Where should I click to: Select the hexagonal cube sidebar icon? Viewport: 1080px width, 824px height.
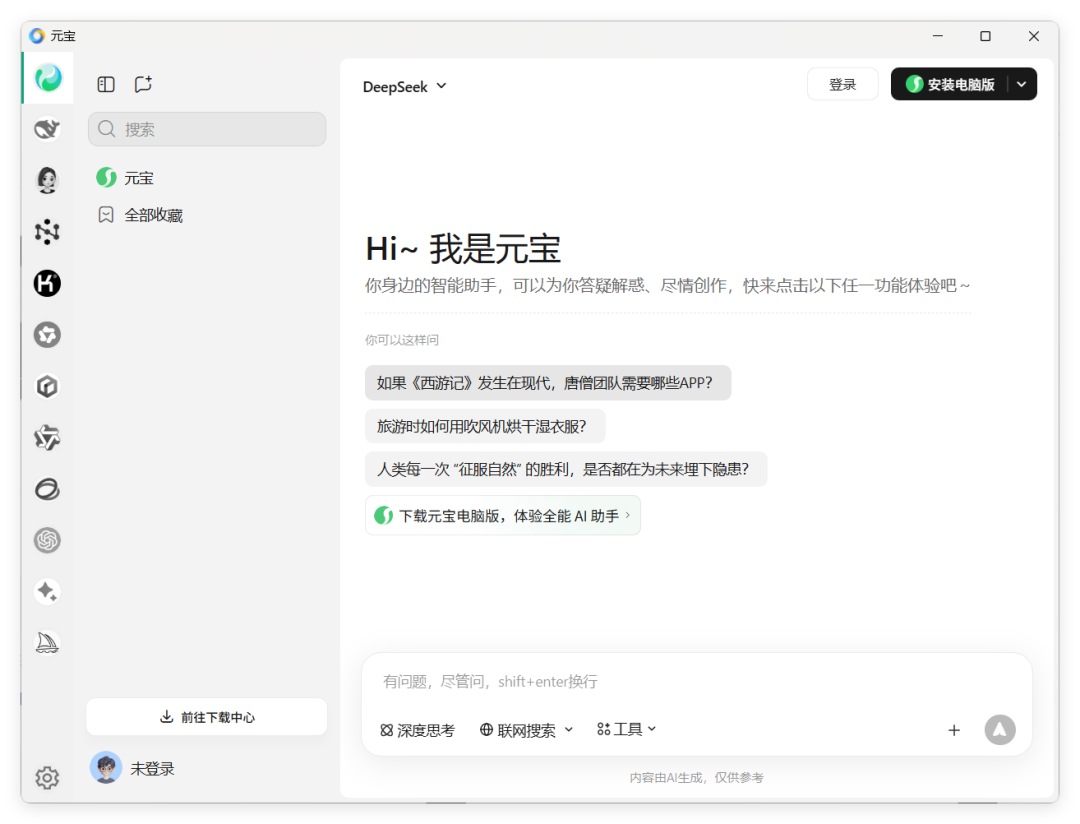coord(48,387)
